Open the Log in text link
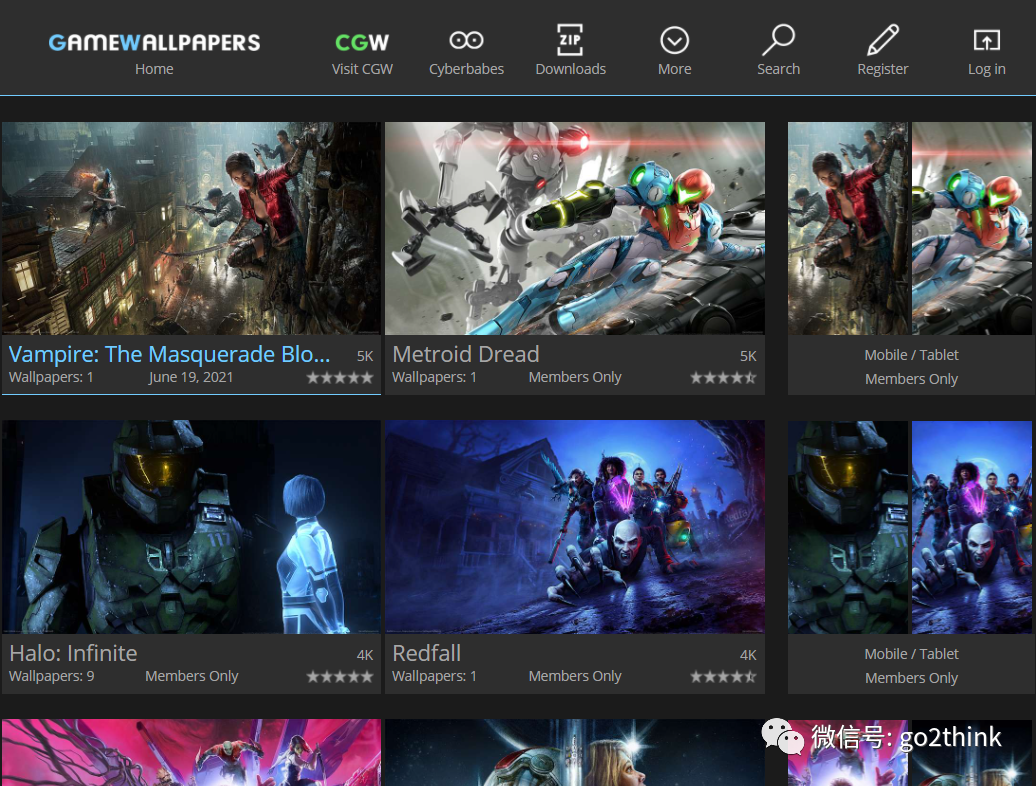 [x=986, y=69]
